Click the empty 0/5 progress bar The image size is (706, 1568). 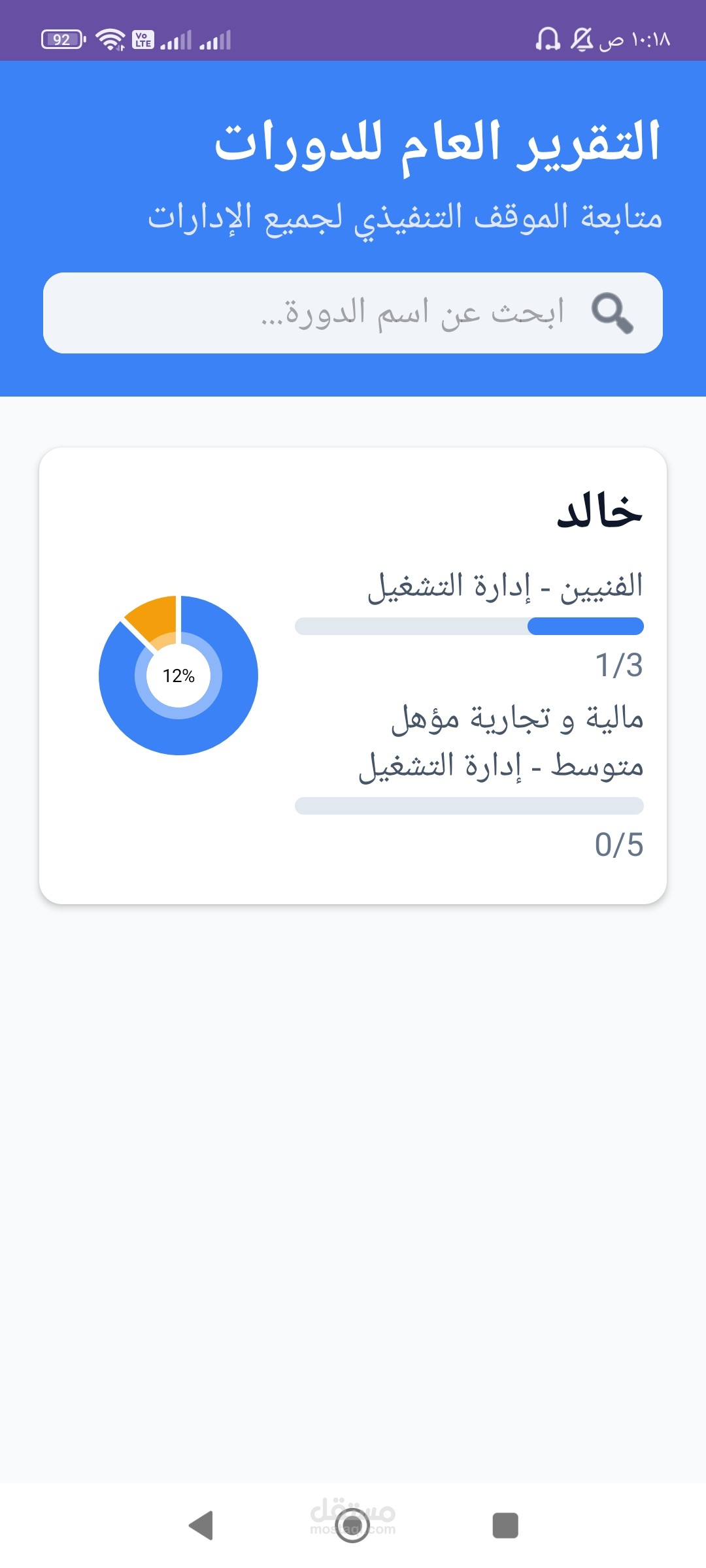469,806
